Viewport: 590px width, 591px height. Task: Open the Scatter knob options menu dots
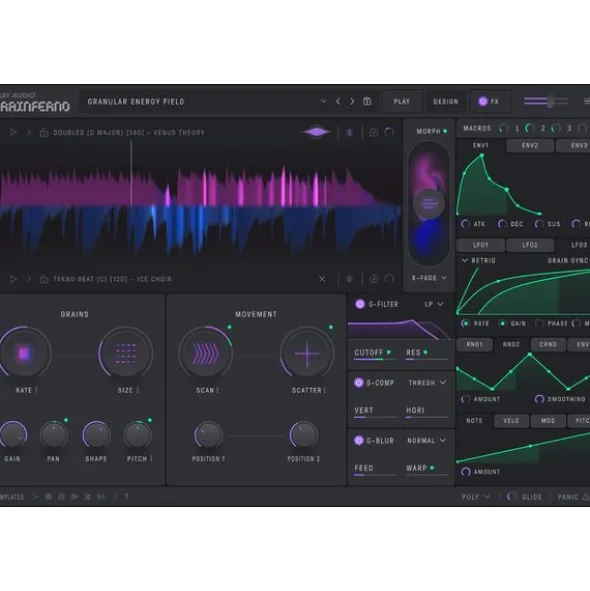324,390
